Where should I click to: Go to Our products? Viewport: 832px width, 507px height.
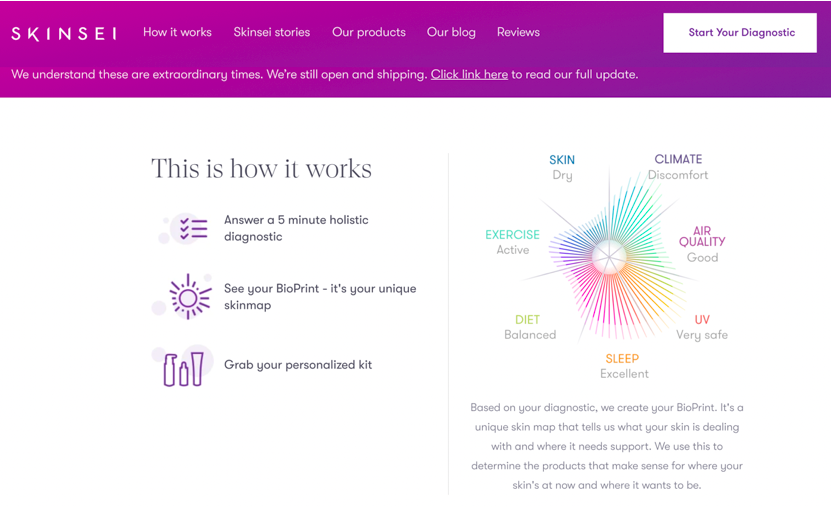(x=369, y=32)
